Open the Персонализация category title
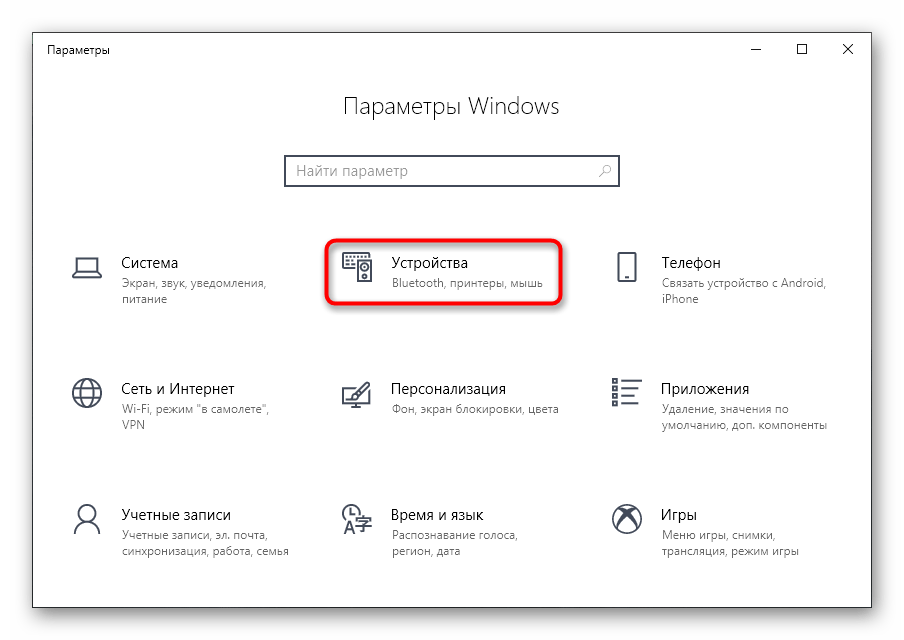 [x=449, y=390]
